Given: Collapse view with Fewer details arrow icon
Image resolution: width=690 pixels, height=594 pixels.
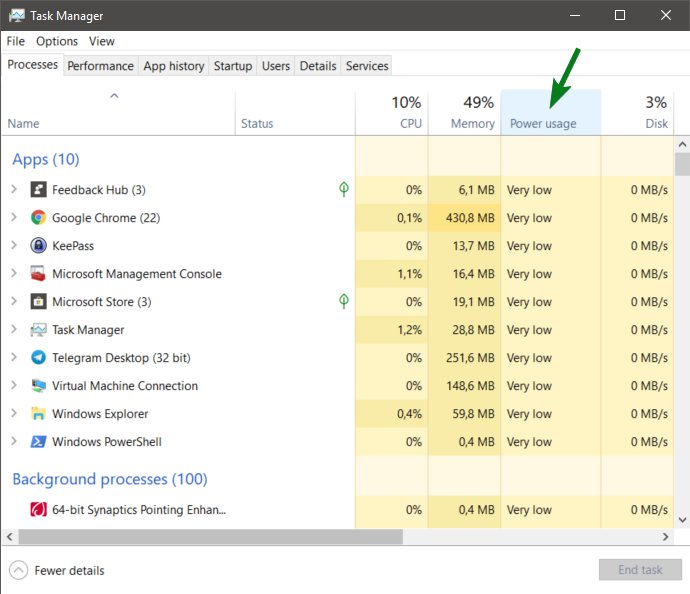Looking at the screenshot, I should tap(18, 571).
